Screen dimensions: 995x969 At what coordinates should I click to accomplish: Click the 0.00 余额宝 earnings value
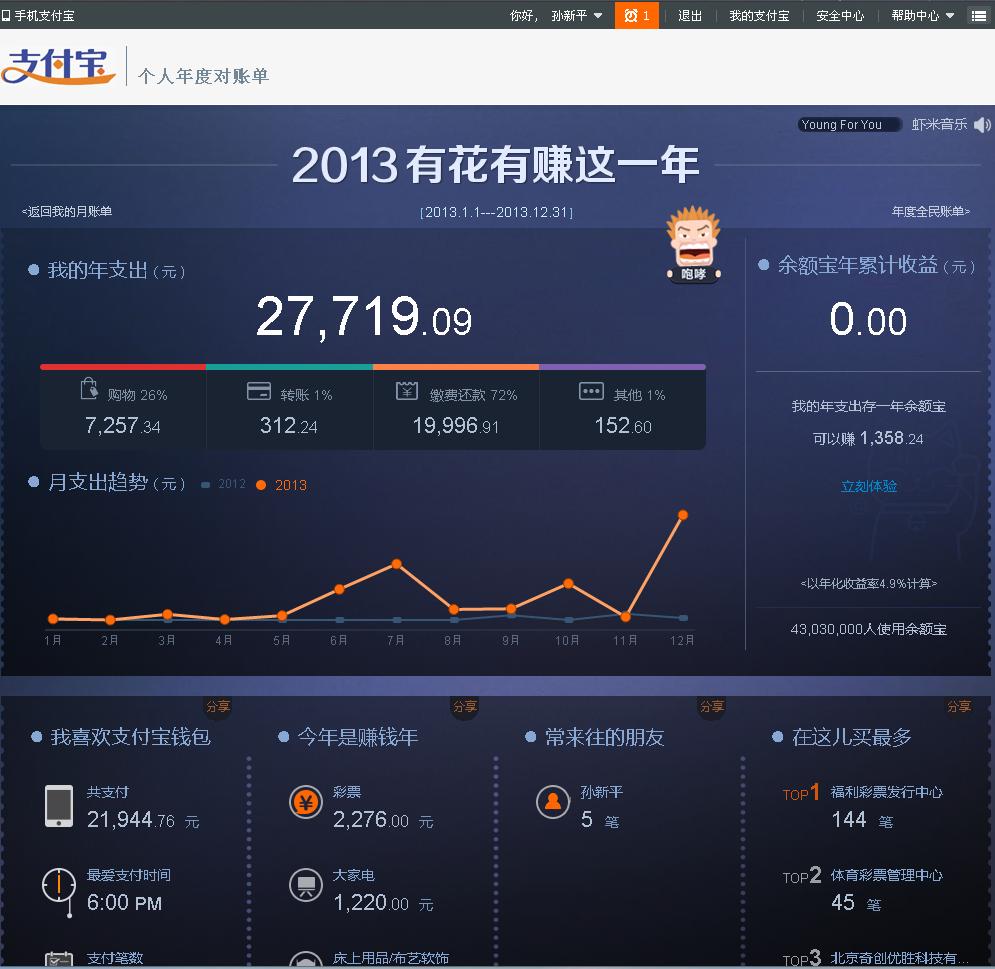point(868,319)
